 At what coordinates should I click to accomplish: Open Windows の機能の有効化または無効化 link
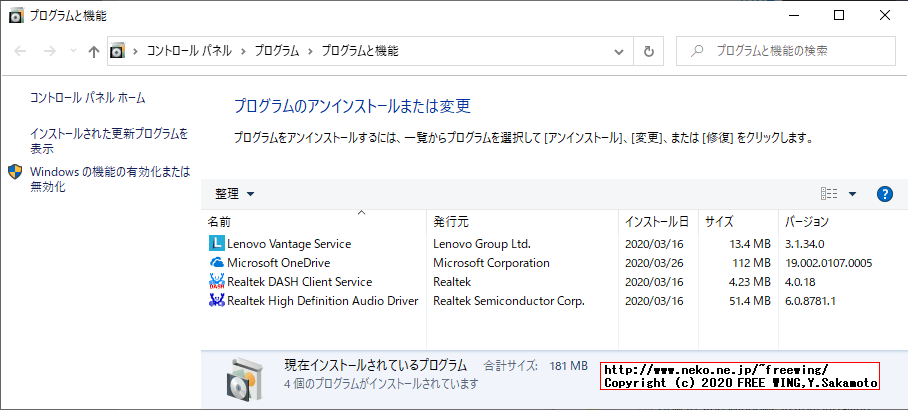click(110, 179)
